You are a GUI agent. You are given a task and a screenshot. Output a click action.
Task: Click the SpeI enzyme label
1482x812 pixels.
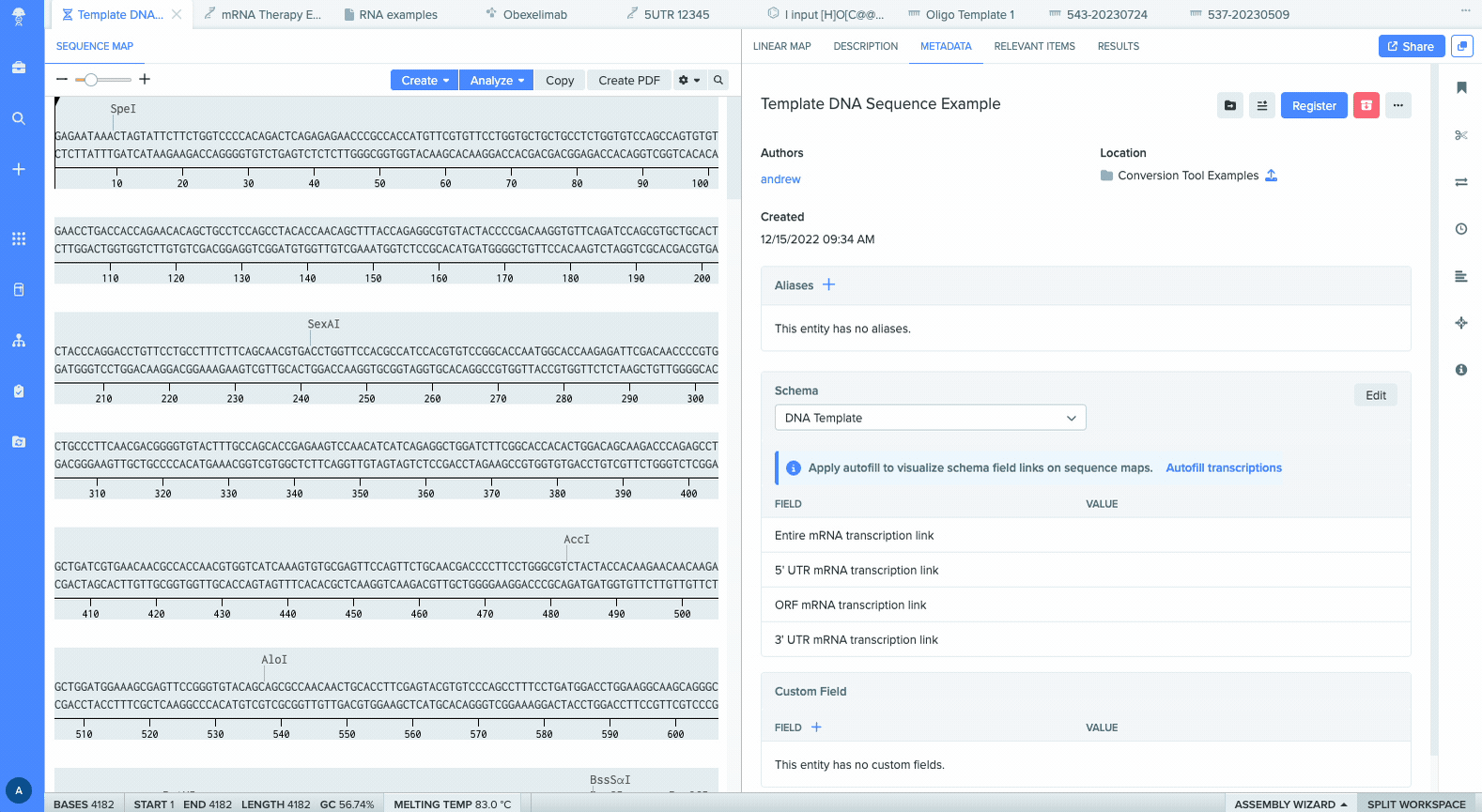click(x=123, y=109)
